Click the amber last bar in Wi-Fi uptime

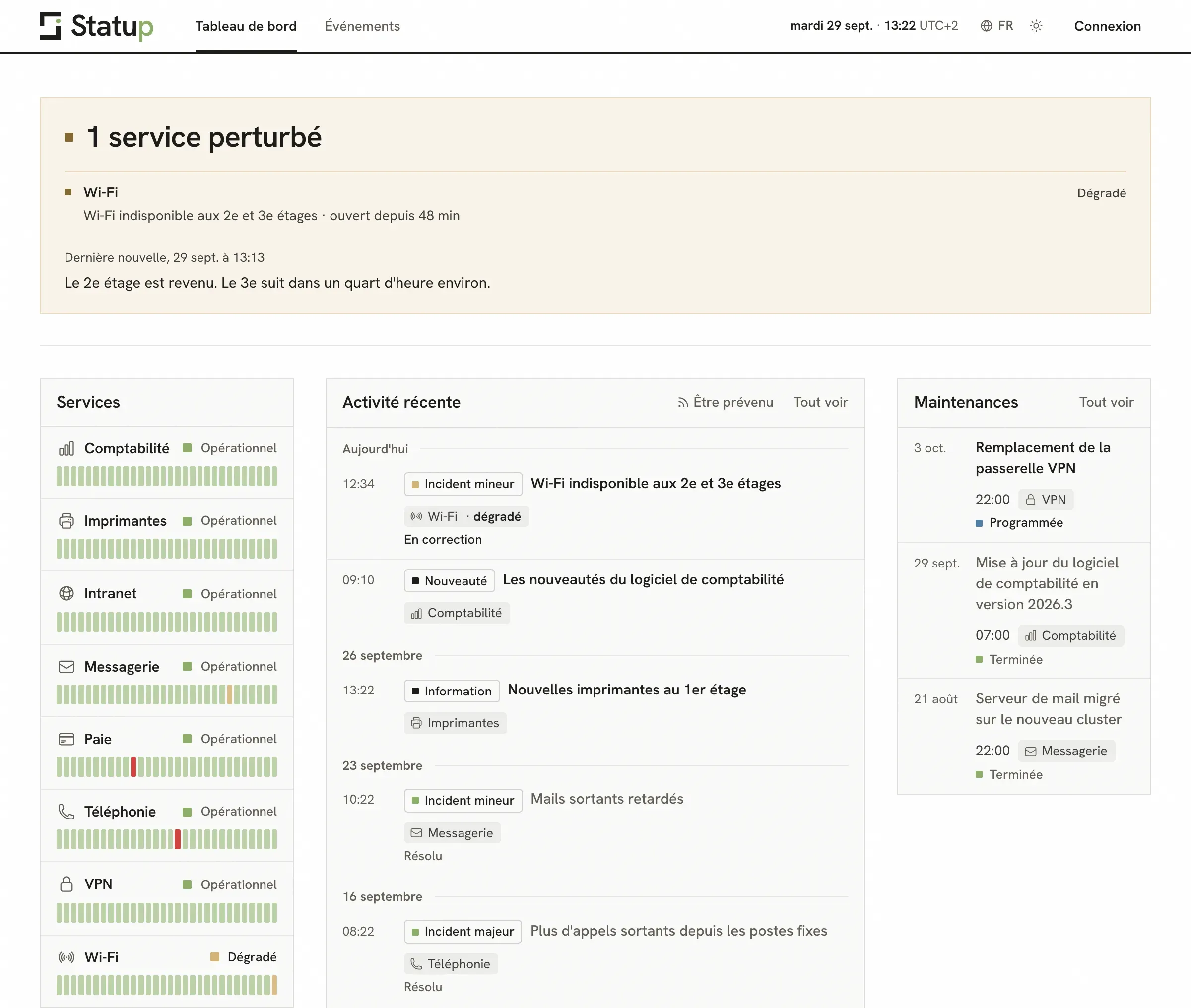click(274, 985)
